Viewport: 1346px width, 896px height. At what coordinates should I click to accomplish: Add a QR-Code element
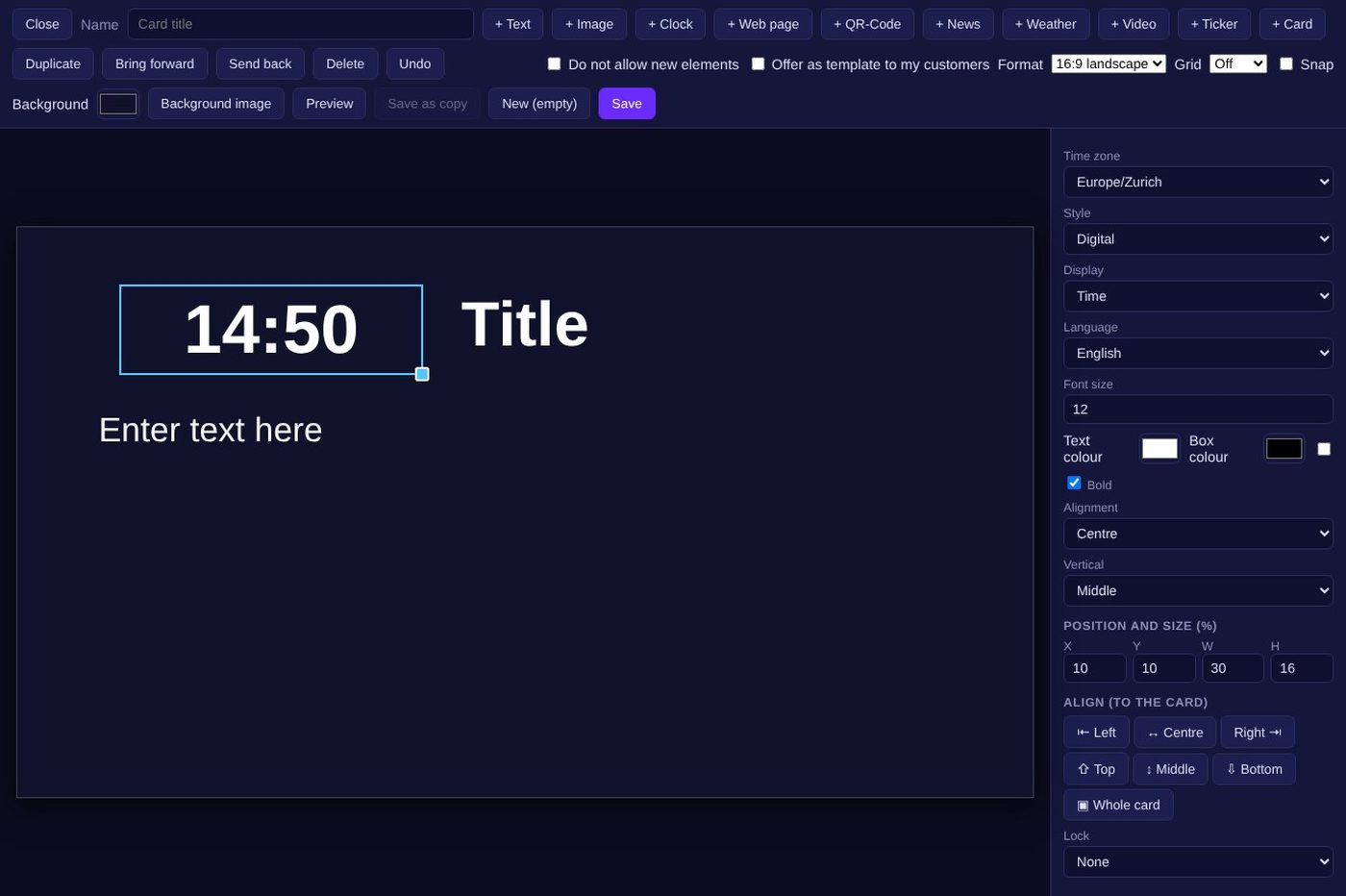point(867,24)
